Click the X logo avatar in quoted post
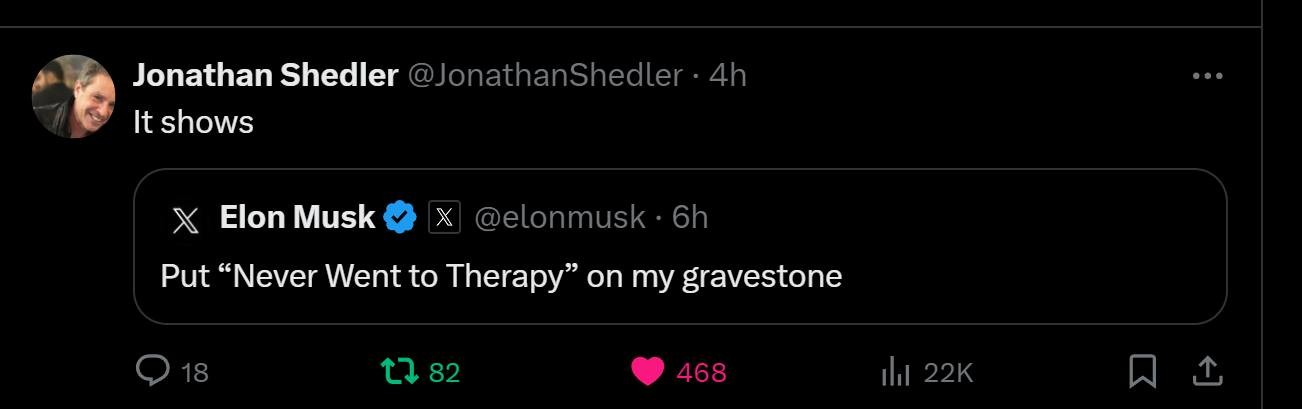 [185, 219]
